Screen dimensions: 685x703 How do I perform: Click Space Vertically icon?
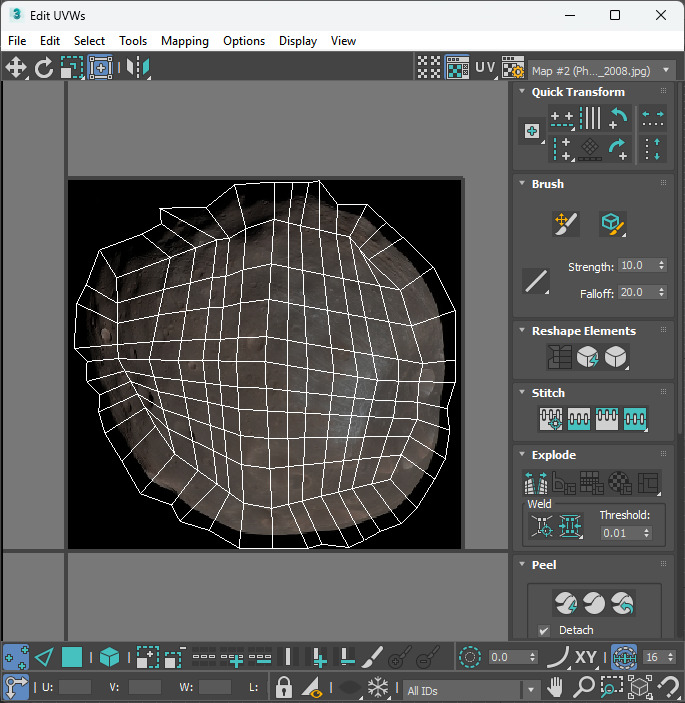coord(653,149)
